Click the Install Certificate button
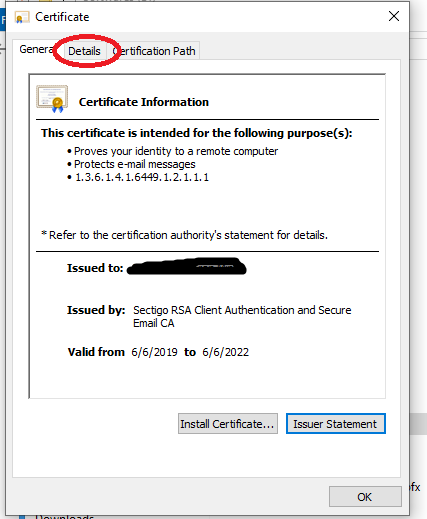The width and height of the screenshot is (427, 519). 228,424
